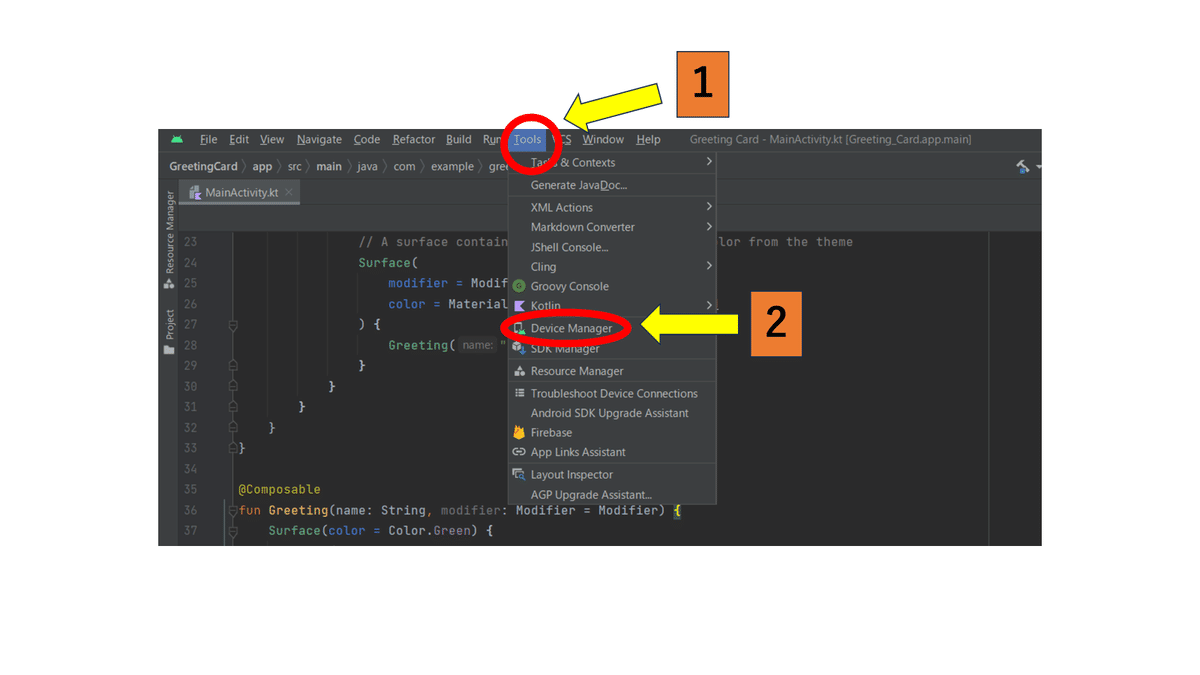The height and width of the screenshot is (675, 1200).
Task: Select the com breadcrumb segment
Action: point(404,167)
